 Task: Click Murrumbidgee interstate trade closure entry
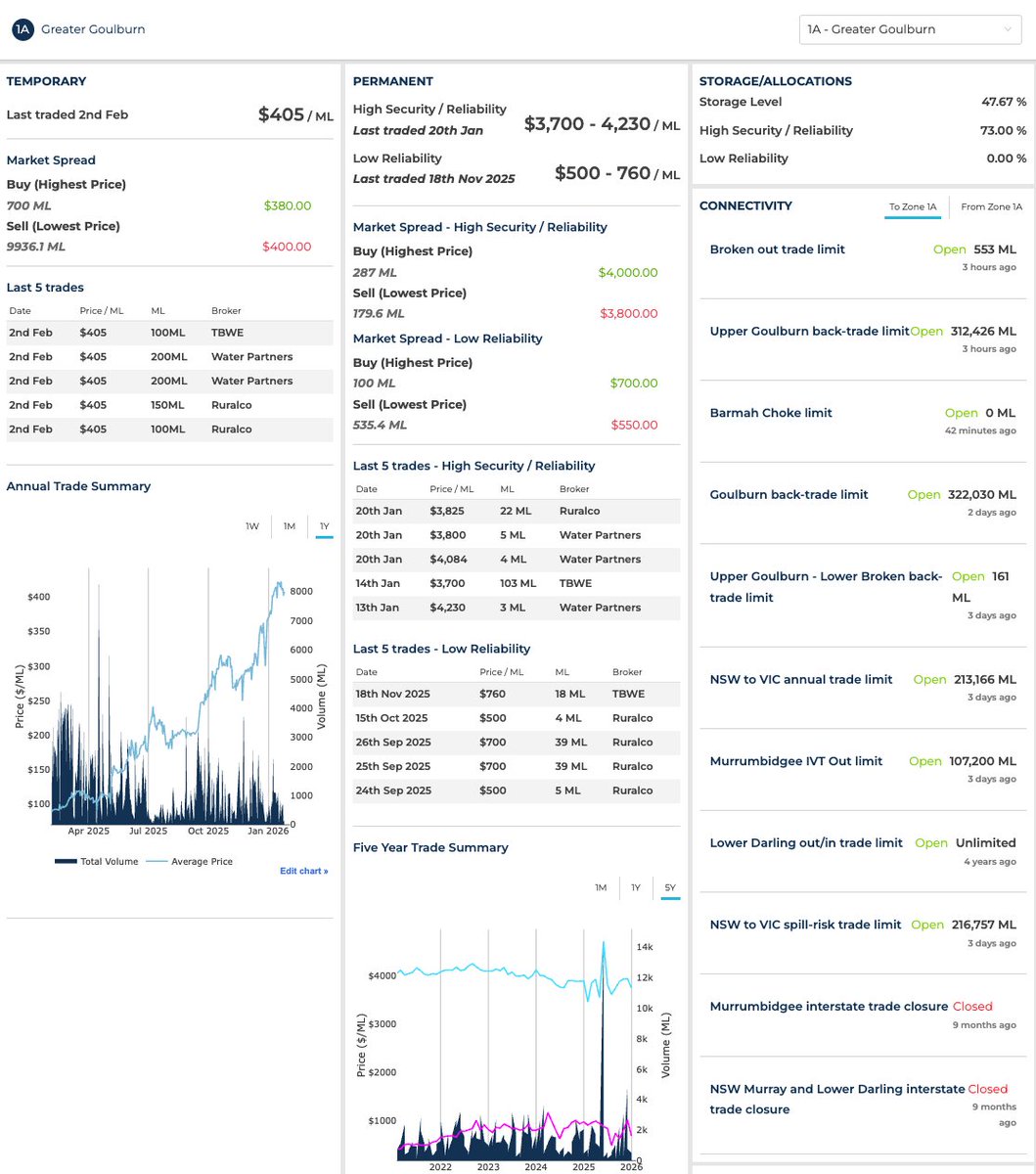point(863,1015)
